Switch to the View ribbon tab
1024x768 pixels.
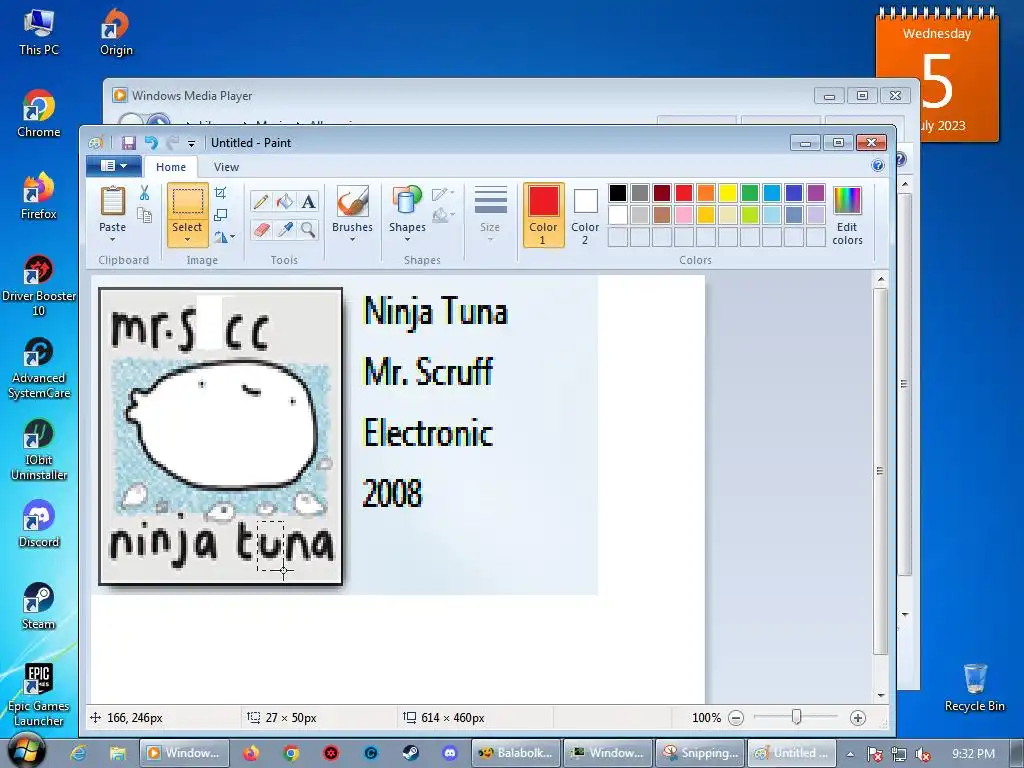[227, 167]
